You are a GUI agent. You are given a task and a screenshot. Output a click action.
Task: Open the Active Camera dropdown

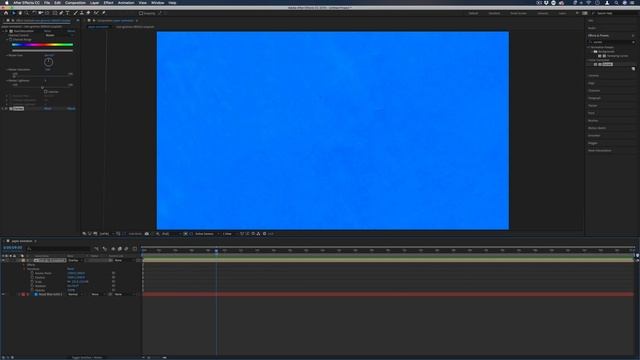[x=206, y=233]
